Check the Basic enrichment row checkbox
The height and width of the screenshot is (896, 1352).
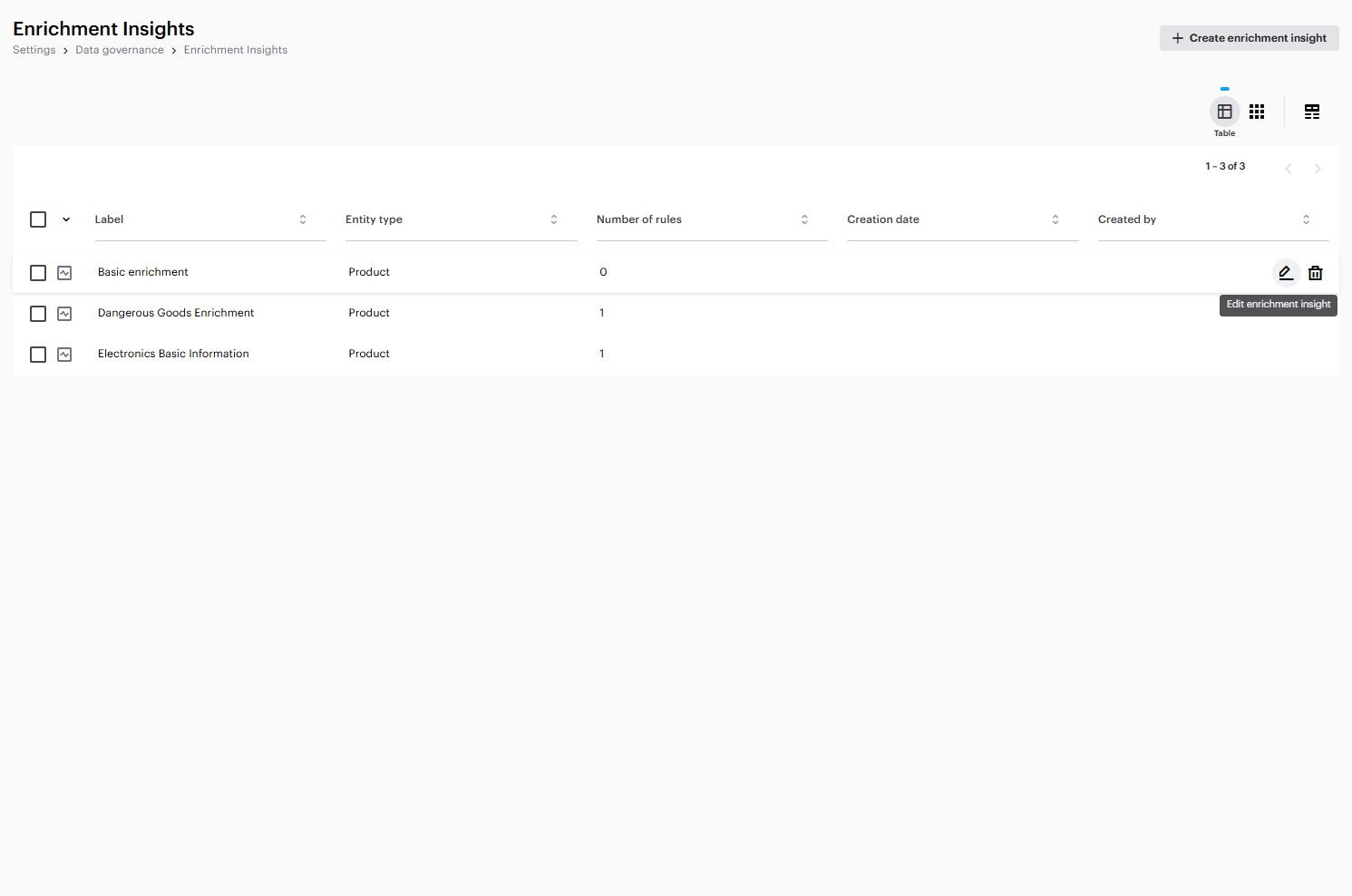[x=38, y=273]
